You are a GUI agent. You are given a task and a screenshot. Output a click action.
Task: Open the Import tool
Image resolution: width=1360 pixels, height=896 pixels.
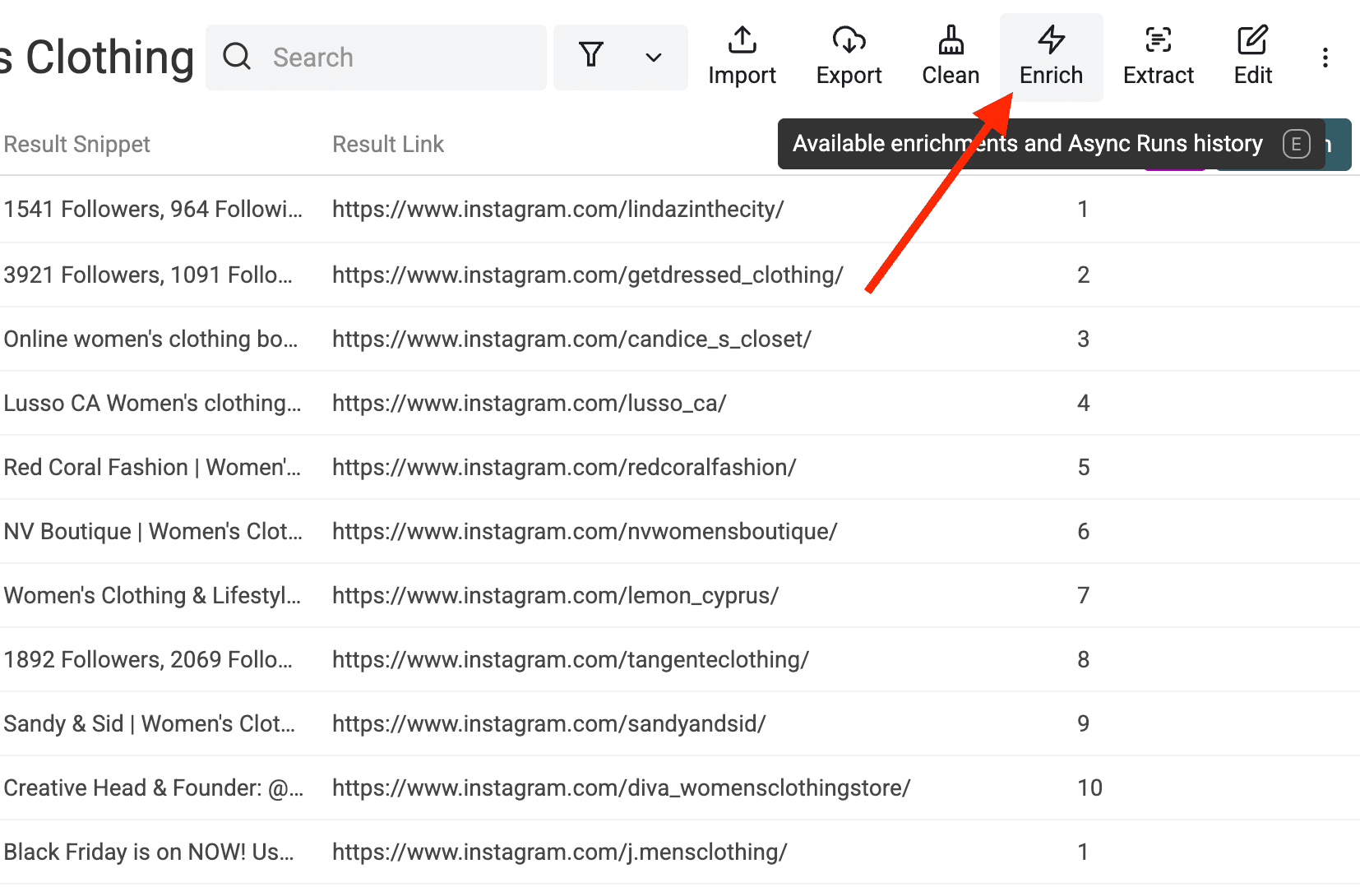pyautogui.click(x=742, y=57)
